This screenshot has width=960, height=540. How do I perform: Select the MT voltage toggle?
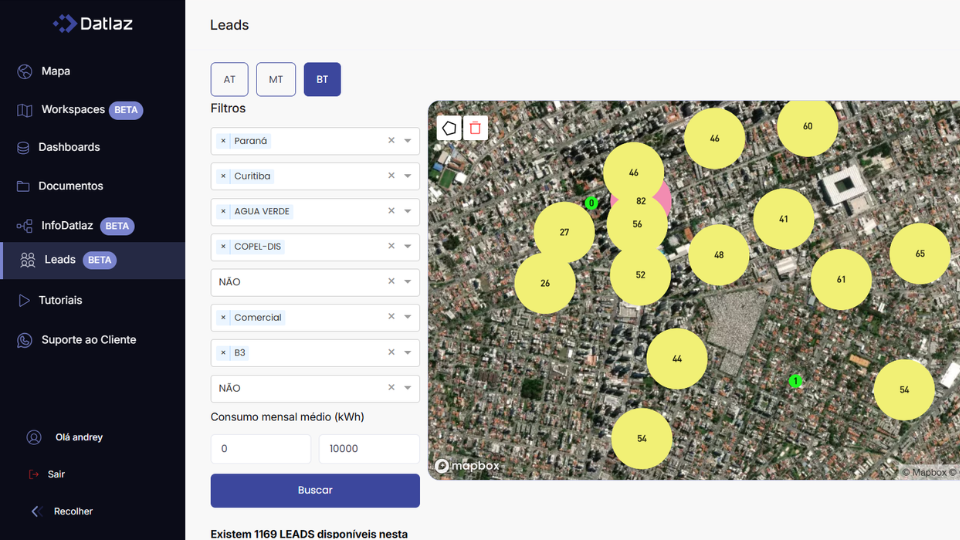276,79
